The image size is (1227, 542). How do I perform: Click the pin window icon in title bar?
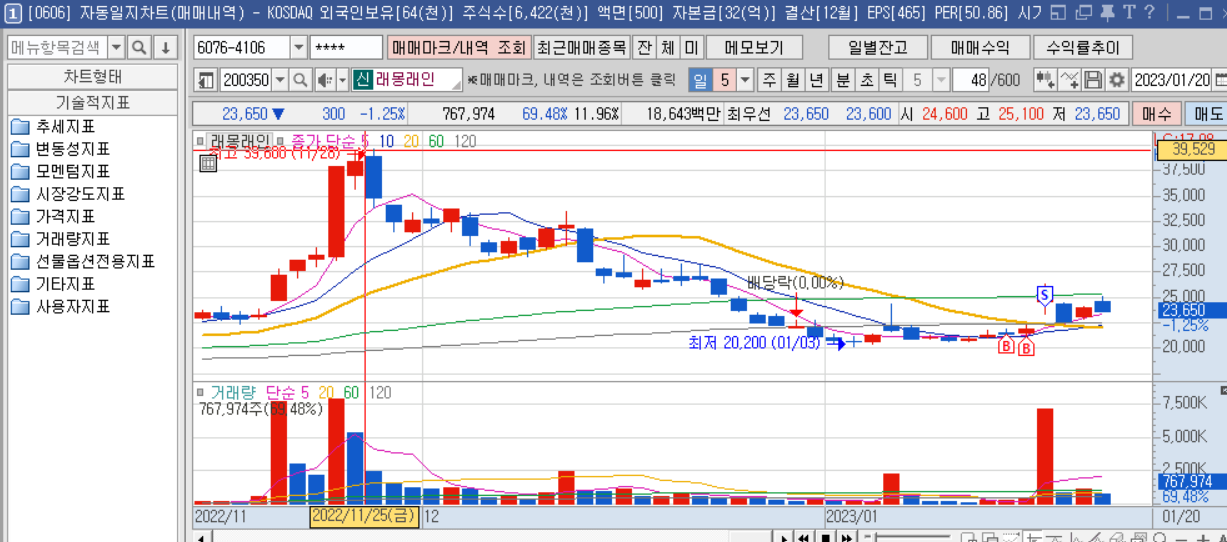(1107, 12)
